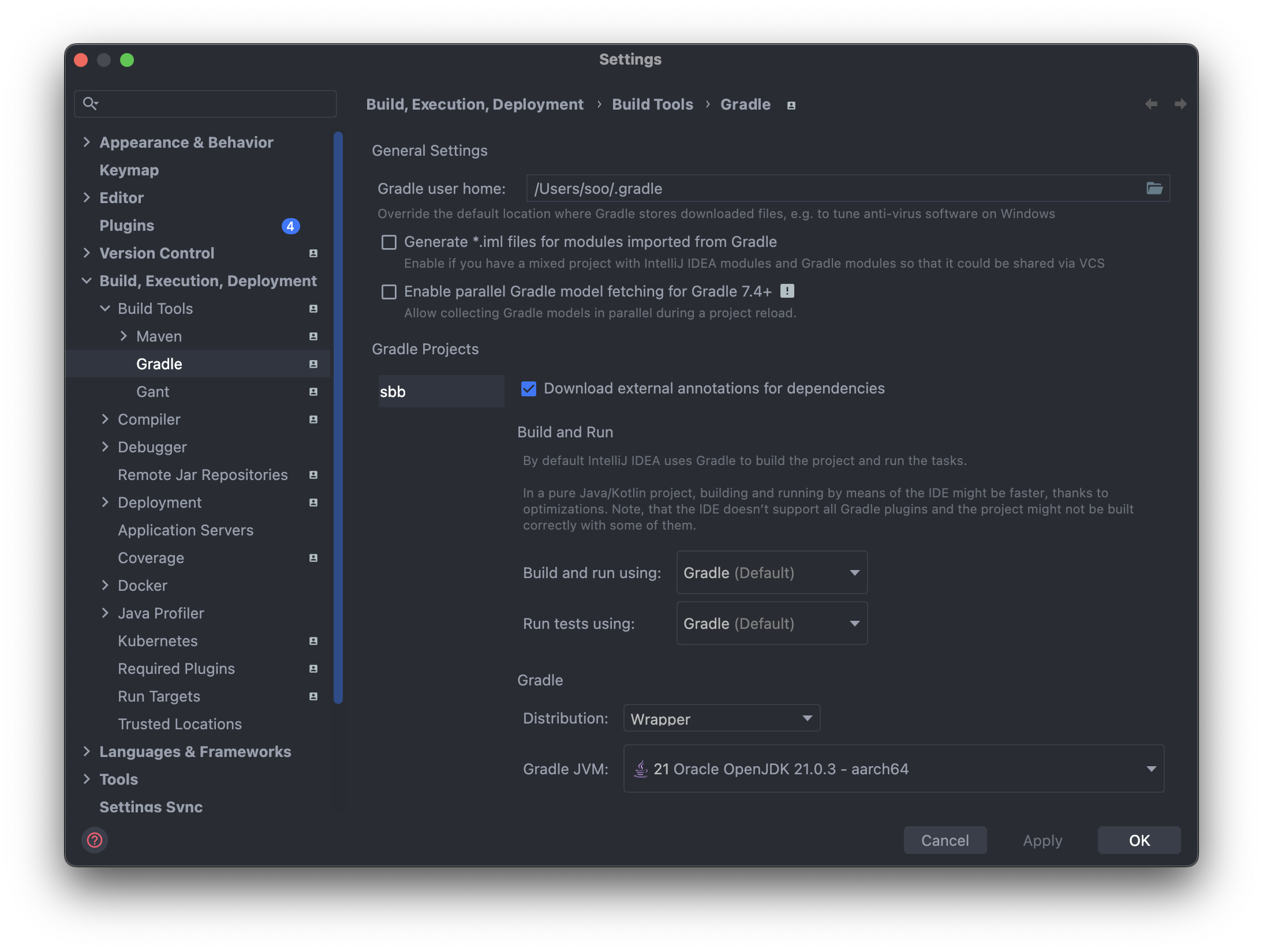Click OK to confirm settings
This screenshot has height=952, width=1263.
pos(1139,840)
